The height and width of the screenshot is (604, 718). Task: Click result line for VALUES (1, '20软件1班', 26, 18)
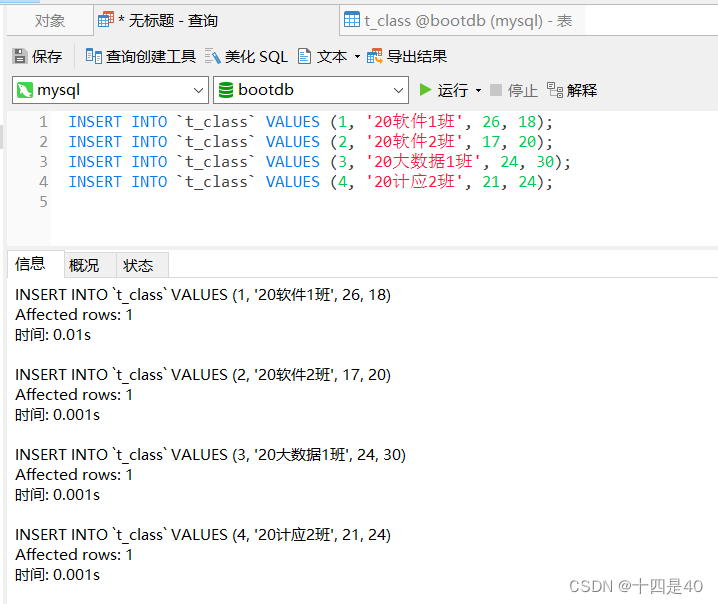[x=203, y=295]
